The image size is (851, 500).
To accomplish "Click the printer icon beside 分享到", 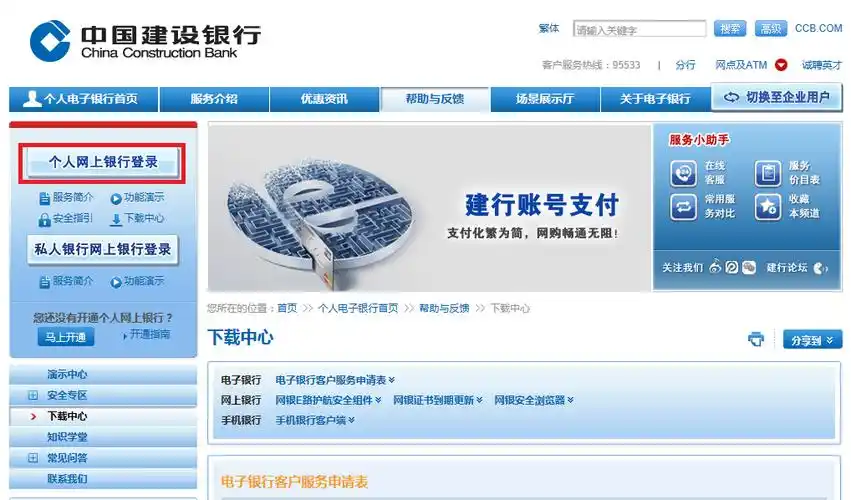I will click(x=756, y=340).
